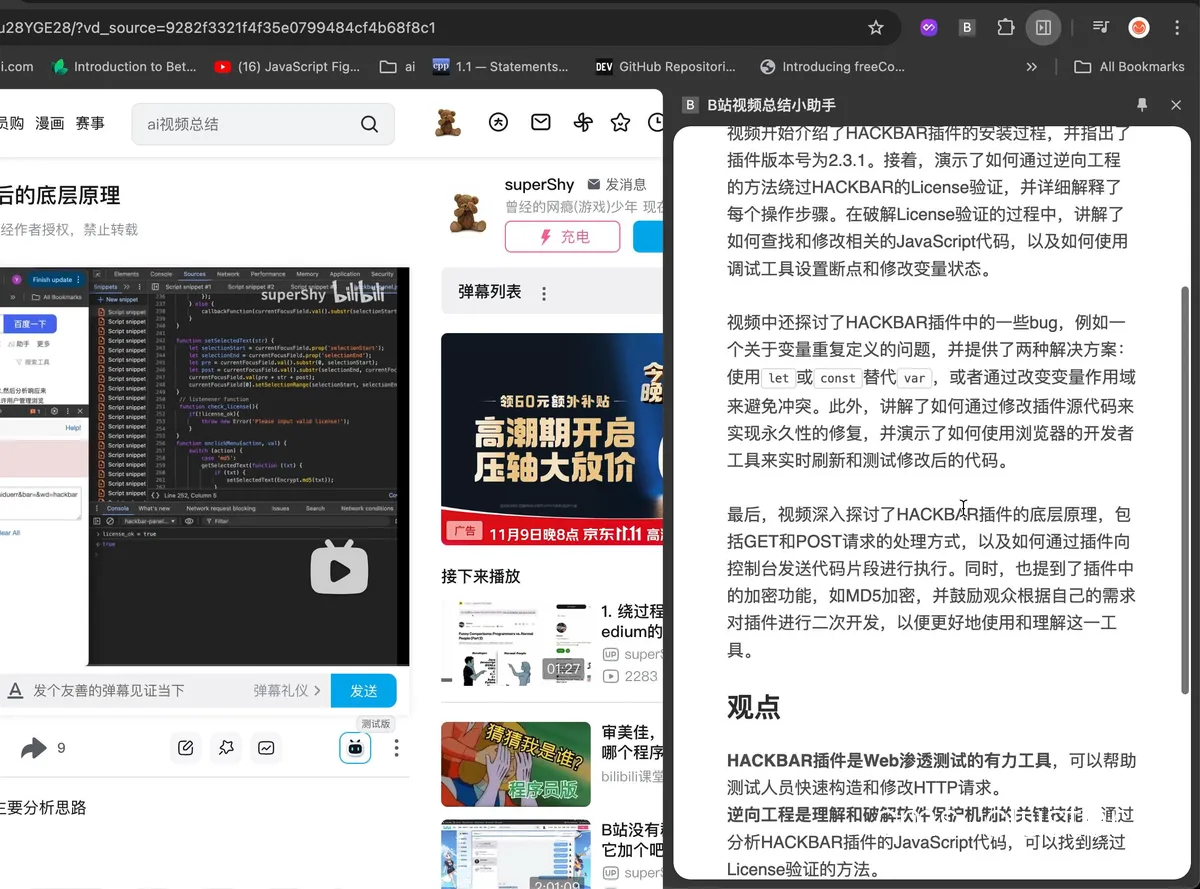The width and height of the screenshot is (1200, 889).
Task: Open the '猜猜我是谁?' video thumbnail
Action: 516,764
